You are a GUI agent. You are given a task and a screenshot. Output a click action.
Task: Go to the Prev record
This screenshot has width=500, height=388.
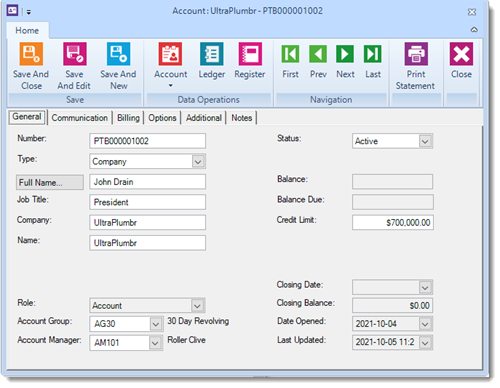point(318,54)
